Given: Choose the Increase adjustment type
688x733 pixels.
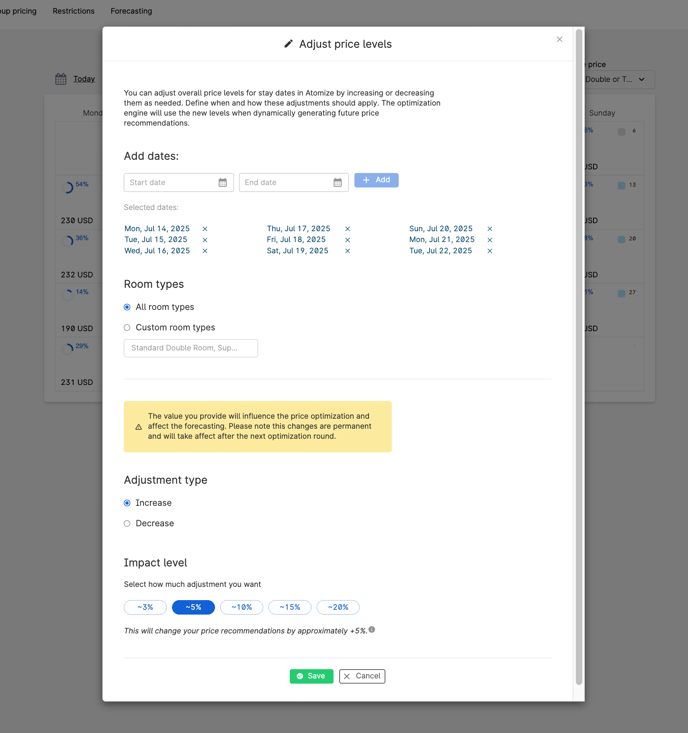Looking at the screenshot, I should (127, 503).
